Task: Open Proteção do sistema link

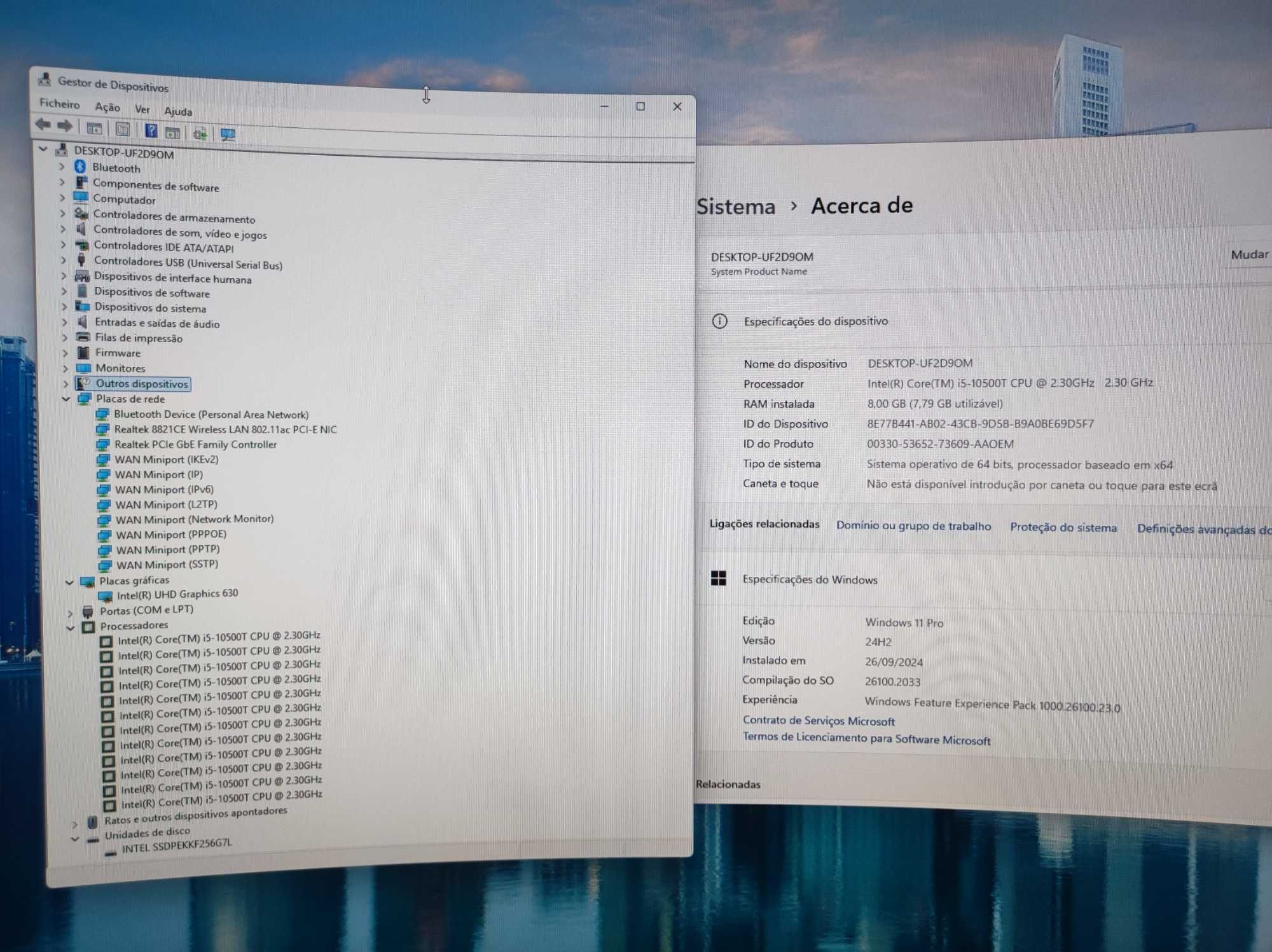Action: point(1063,527)
